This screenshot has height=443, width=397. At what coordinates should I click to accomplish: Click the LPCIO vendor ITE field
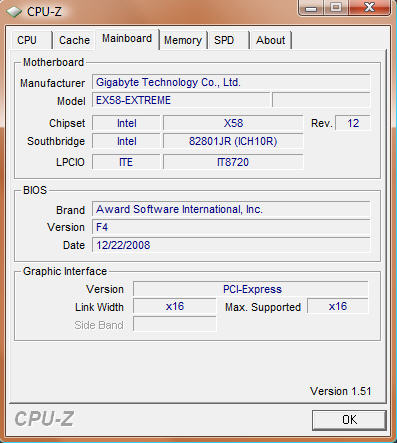126,162
